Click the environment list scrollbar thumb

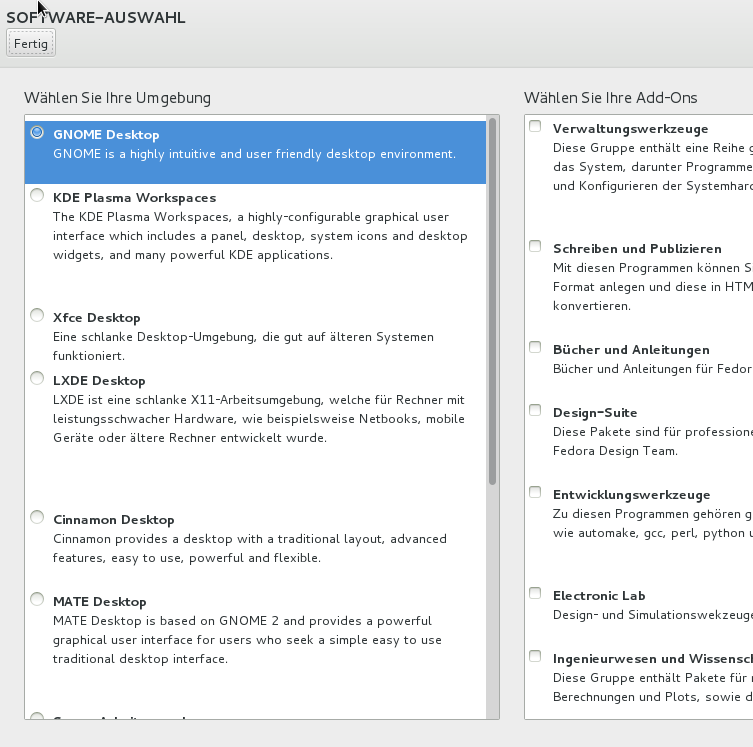point(492,301)
